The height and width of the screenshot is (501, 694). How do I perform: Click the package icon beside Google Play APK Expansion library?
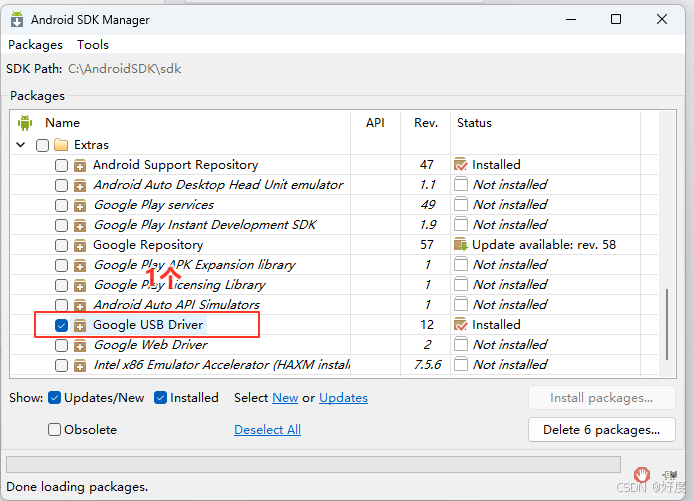pos(80,265)
